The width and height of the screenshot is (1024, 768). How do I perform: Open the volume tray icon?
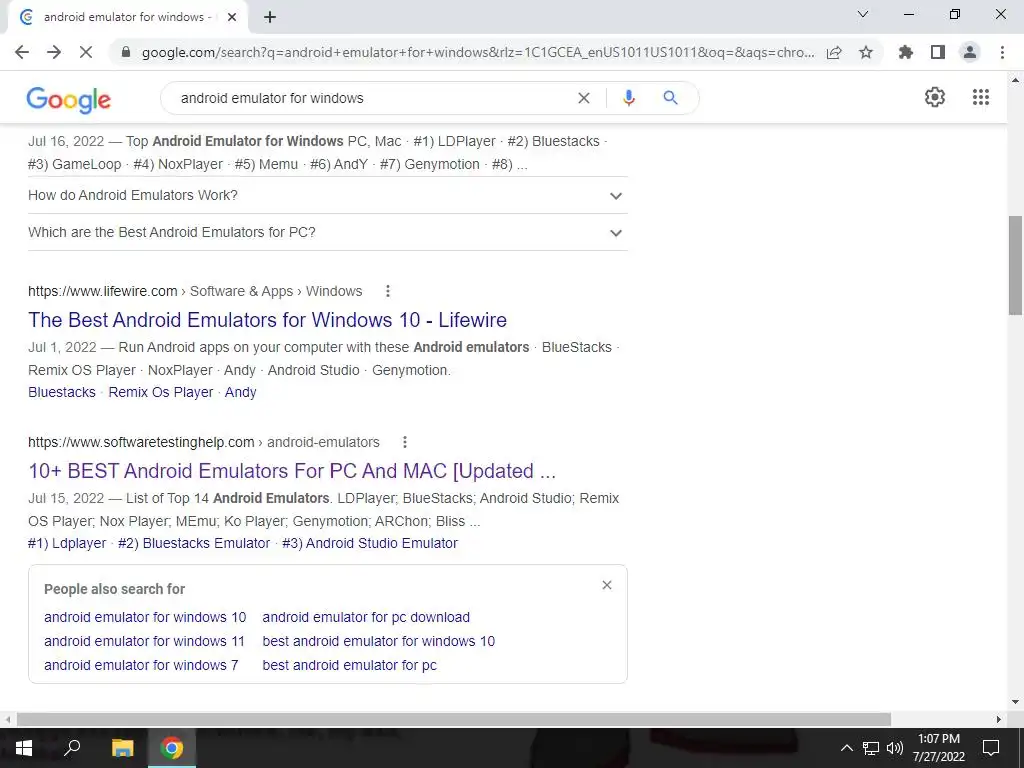click(x=894, y=748)
